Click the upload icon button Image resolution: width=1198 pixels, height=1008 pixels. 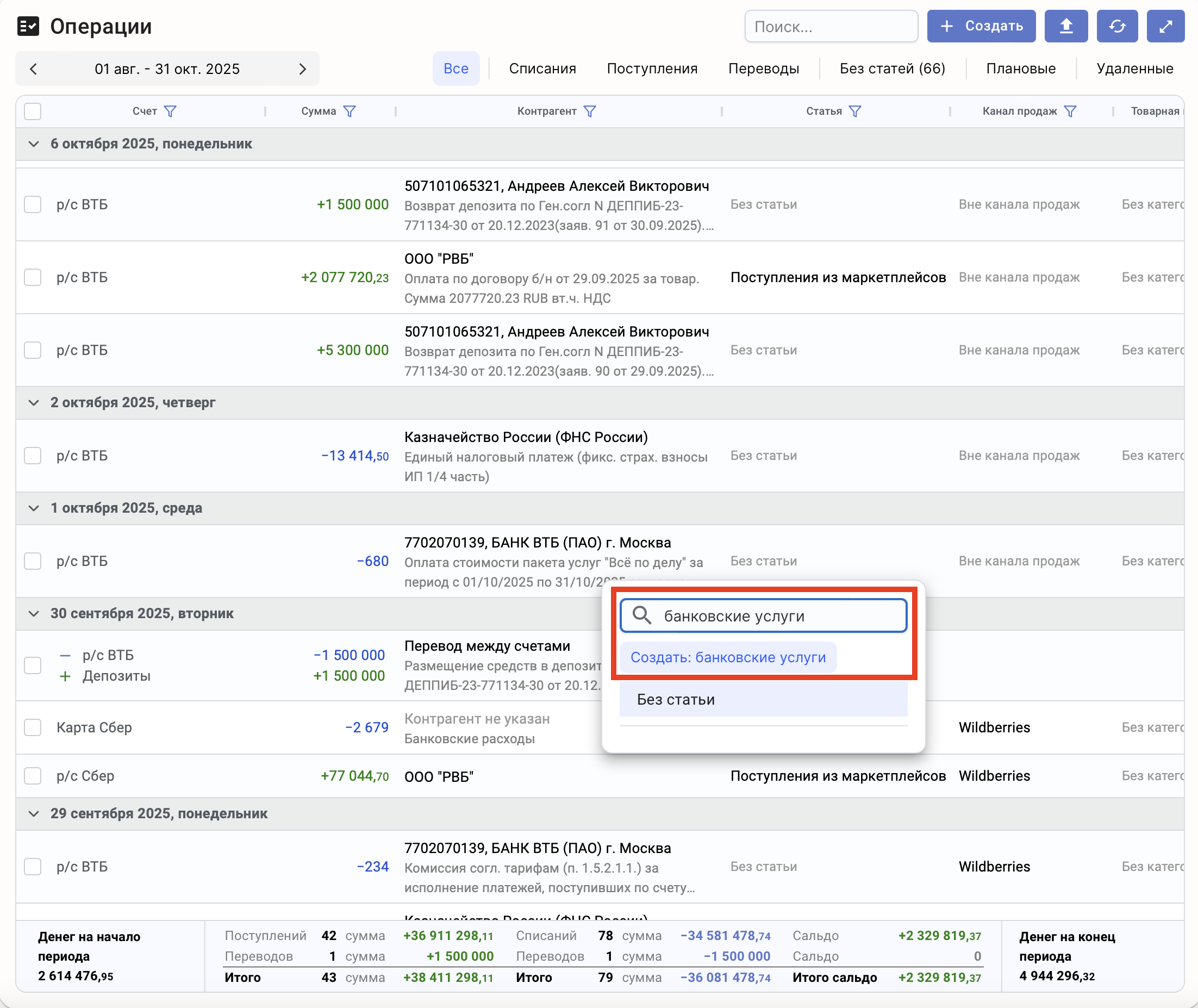click(1065, 26)
